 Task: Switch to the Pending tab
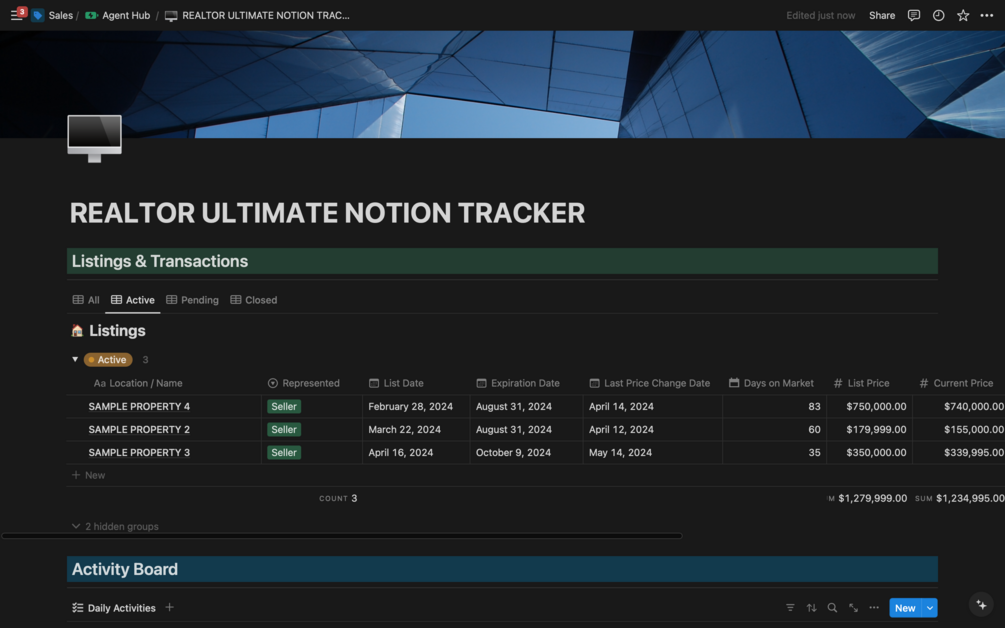(x=192, y=300)
